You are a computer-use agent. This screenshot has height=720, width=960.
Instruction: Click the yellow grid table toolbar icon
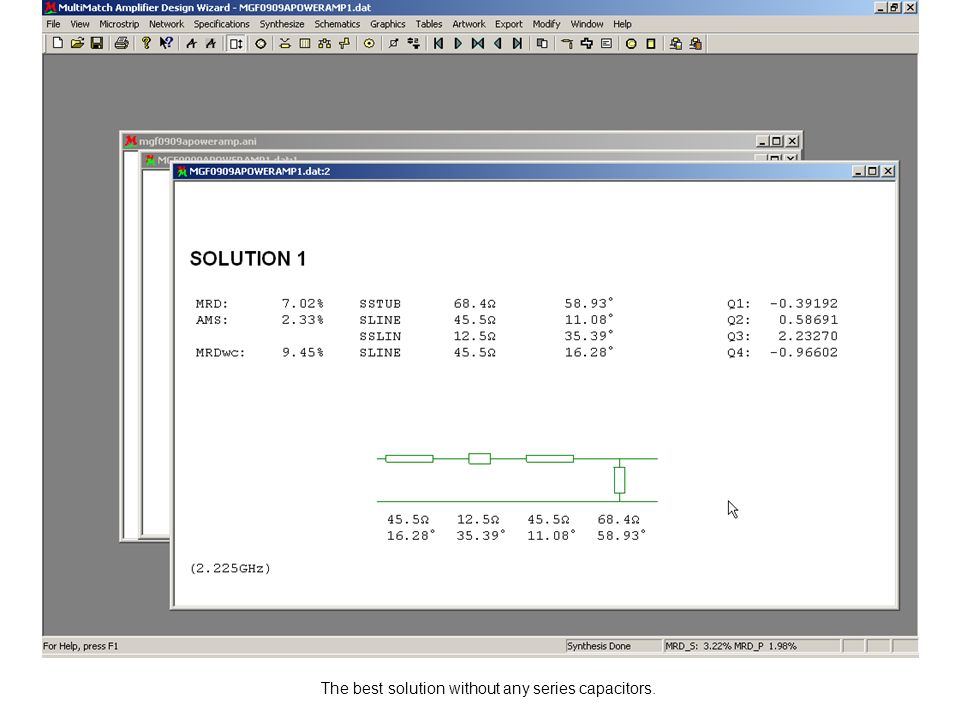(305, 43)
